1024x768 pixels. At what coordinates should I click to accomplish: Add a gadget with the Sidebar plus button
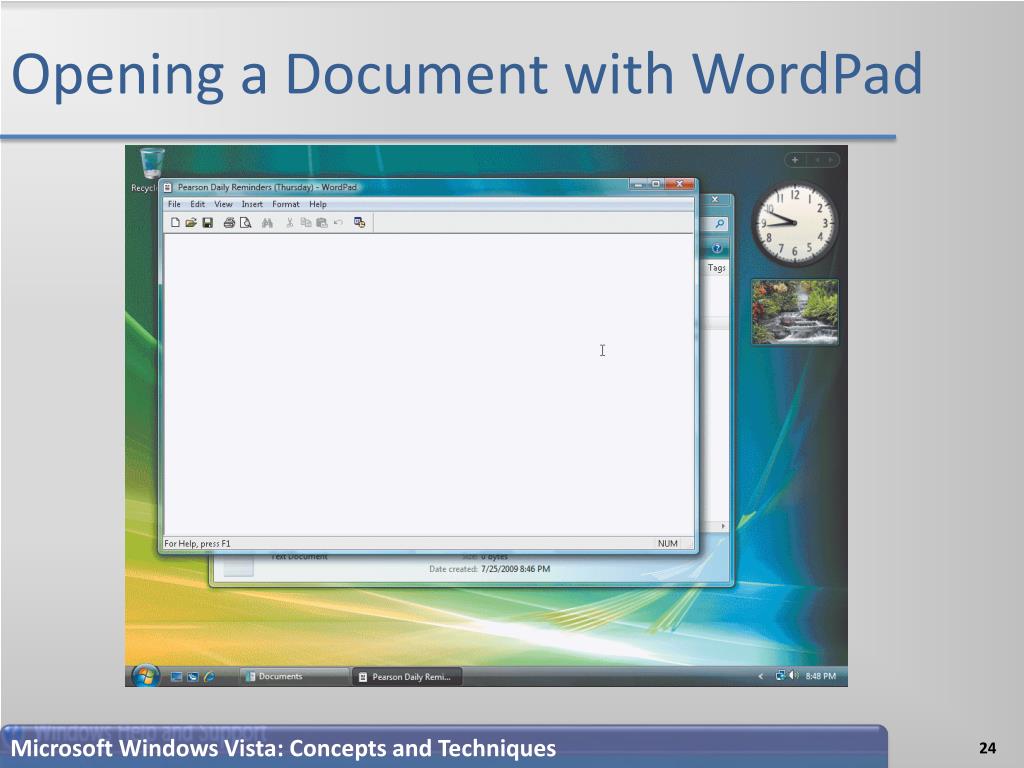[x=795, y=159]
